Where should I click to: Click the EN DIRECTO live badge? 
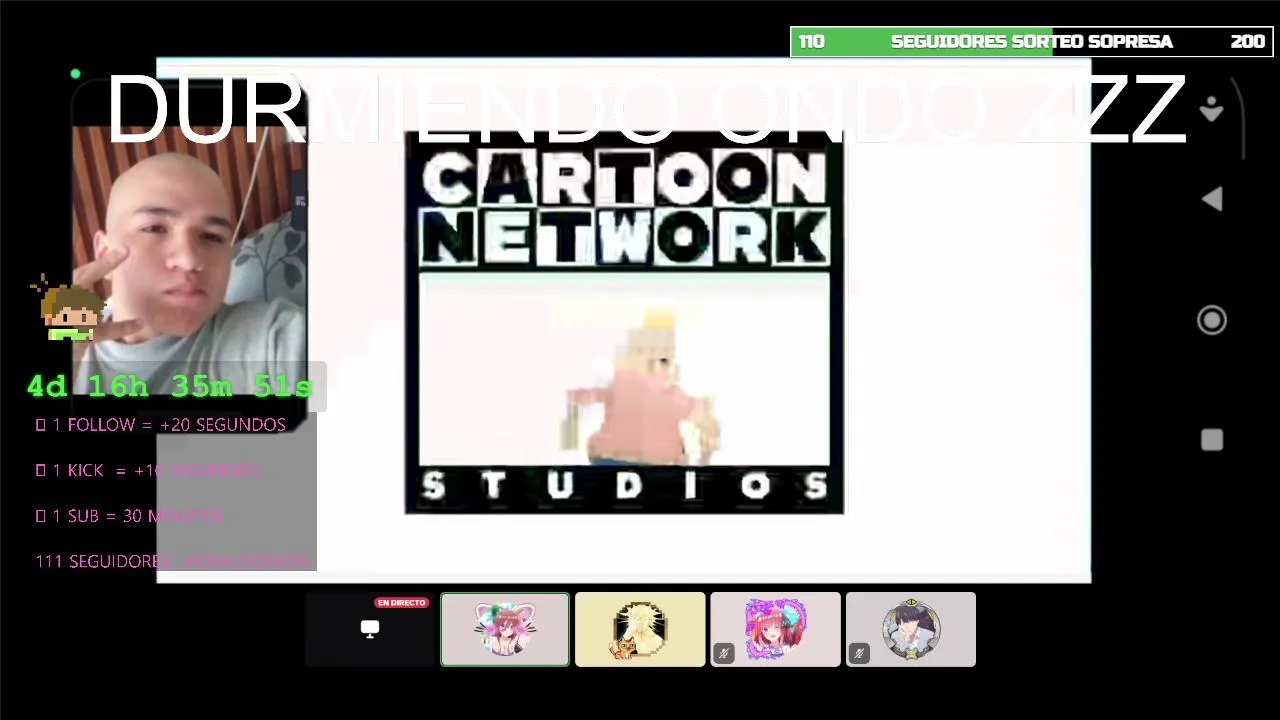click(x=402, y=603)
